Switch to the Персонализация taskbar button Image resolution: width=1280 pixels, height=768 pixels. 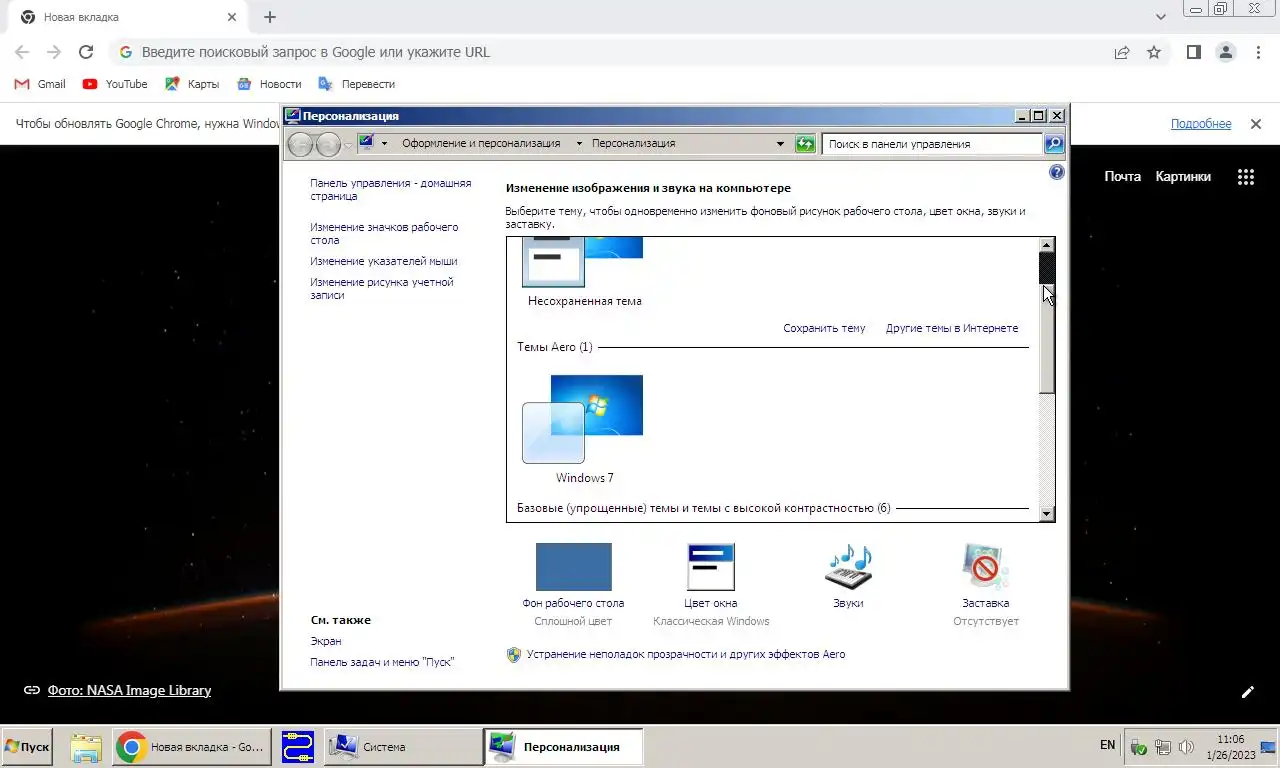(x=563, y=747)
